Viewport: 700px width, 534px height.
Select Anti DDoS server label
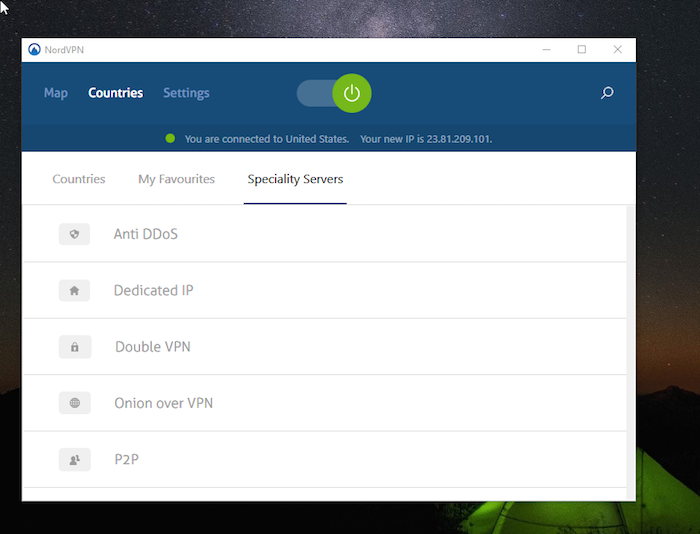(x=146, y=234)
